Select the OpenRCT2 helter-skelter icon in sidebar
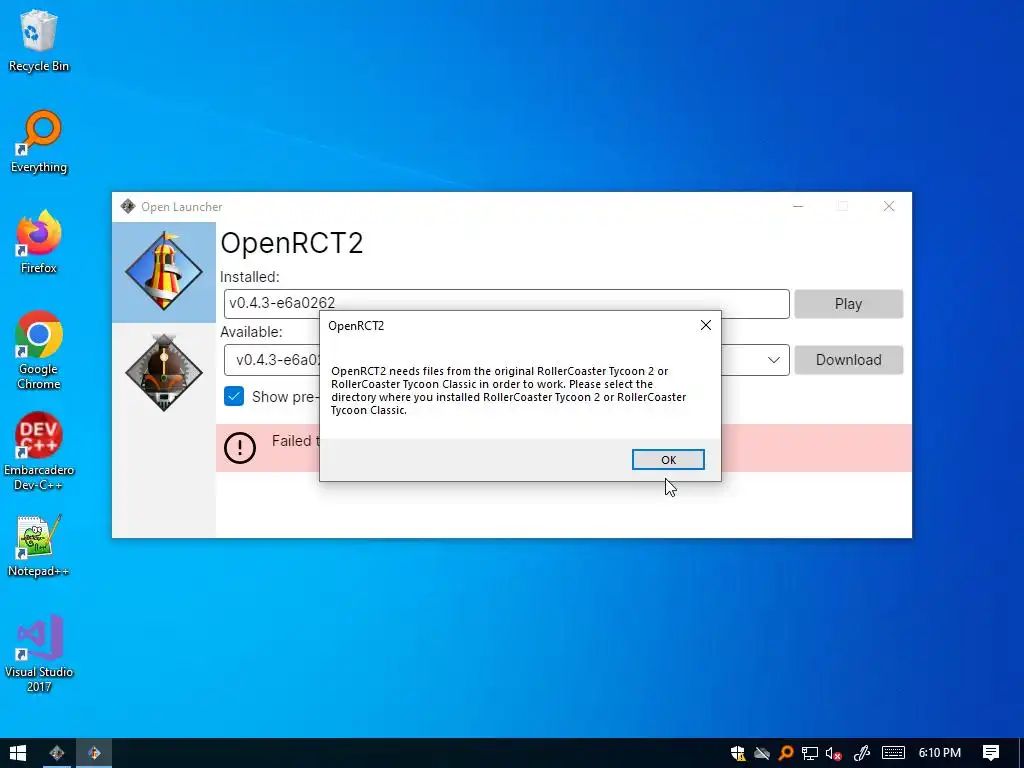Viewport: 1024px width, 768px height. coord(164,271)
